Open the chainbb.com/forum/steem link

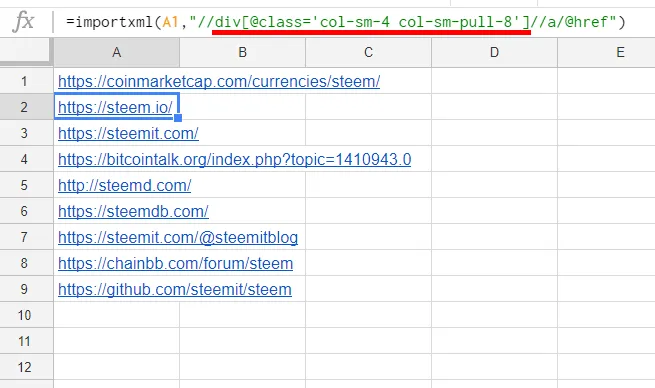pyautogui.click(x=175, y=263)
